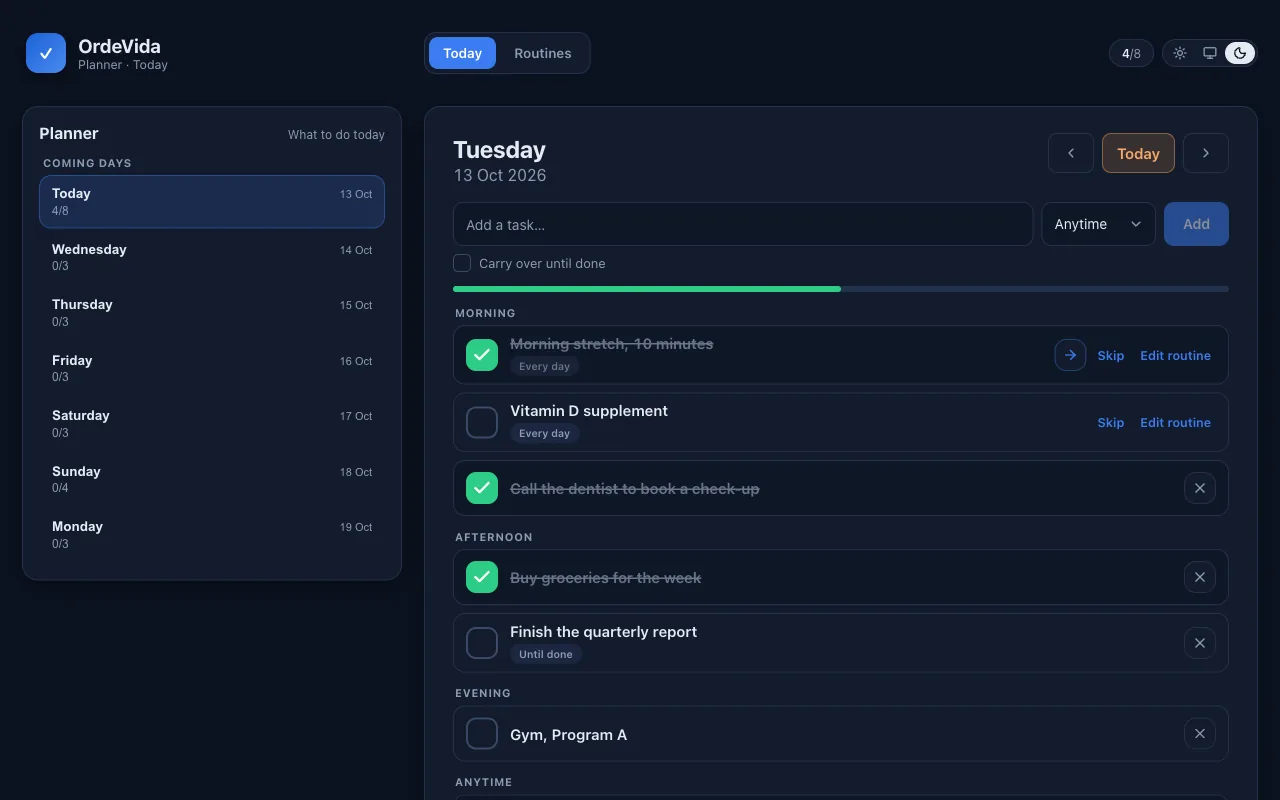Remove Gym, Program A task

click(1200, 734)
